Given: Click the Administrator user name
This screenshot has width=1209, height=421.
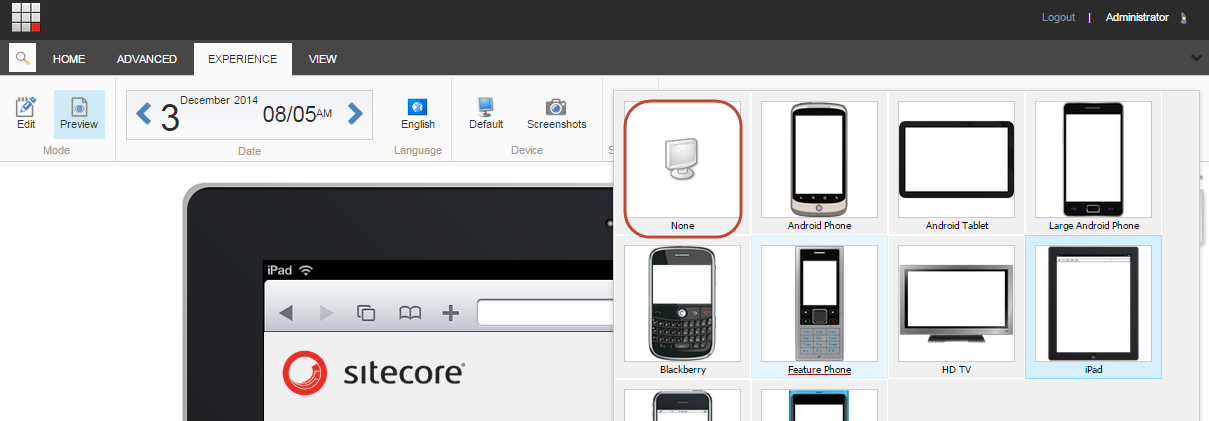Looking at the screenshot, I should click(1137, 17).
